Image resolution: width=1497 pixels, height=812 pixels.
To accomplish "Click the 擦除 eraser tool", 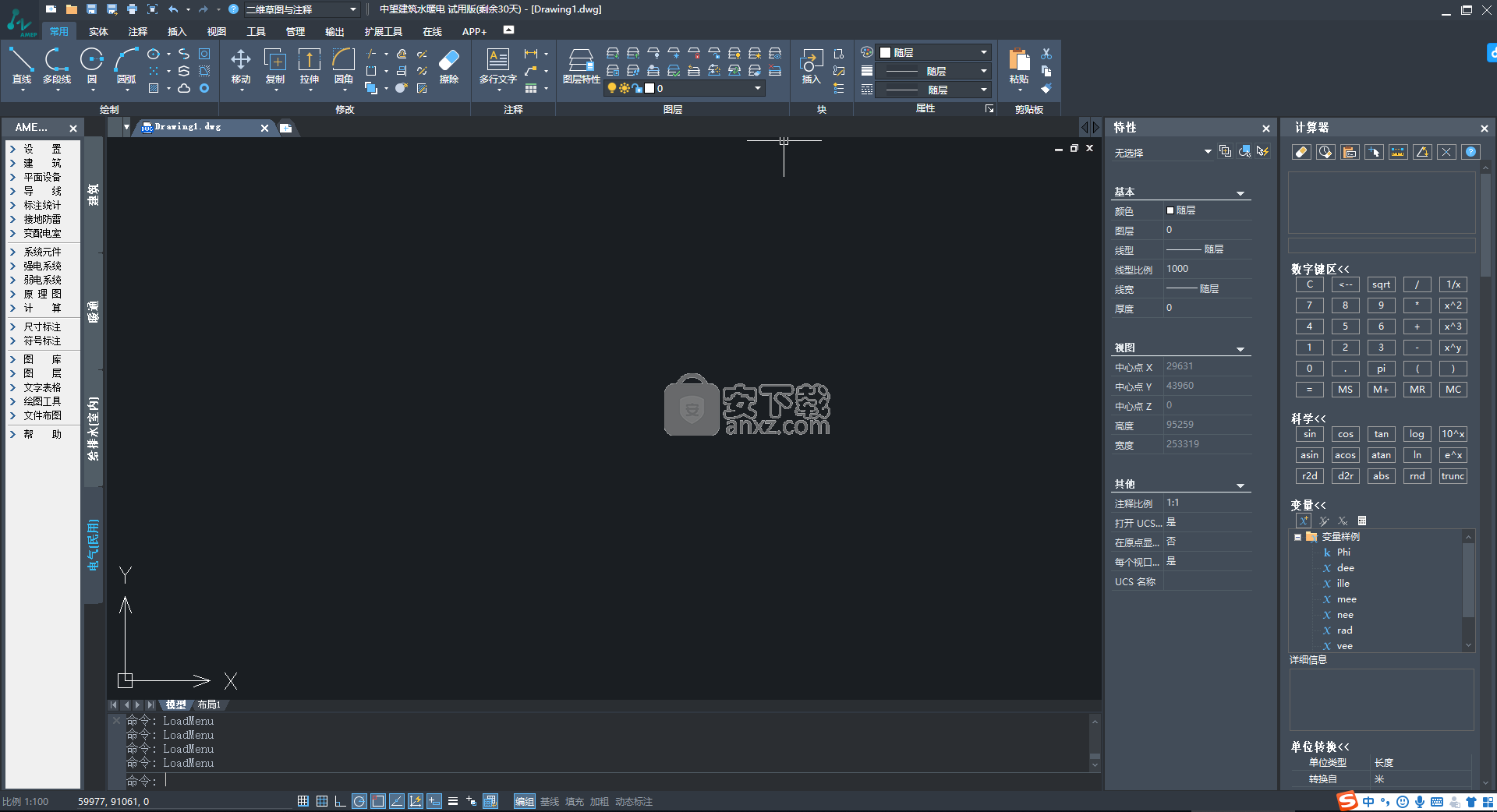I will 449,65.
